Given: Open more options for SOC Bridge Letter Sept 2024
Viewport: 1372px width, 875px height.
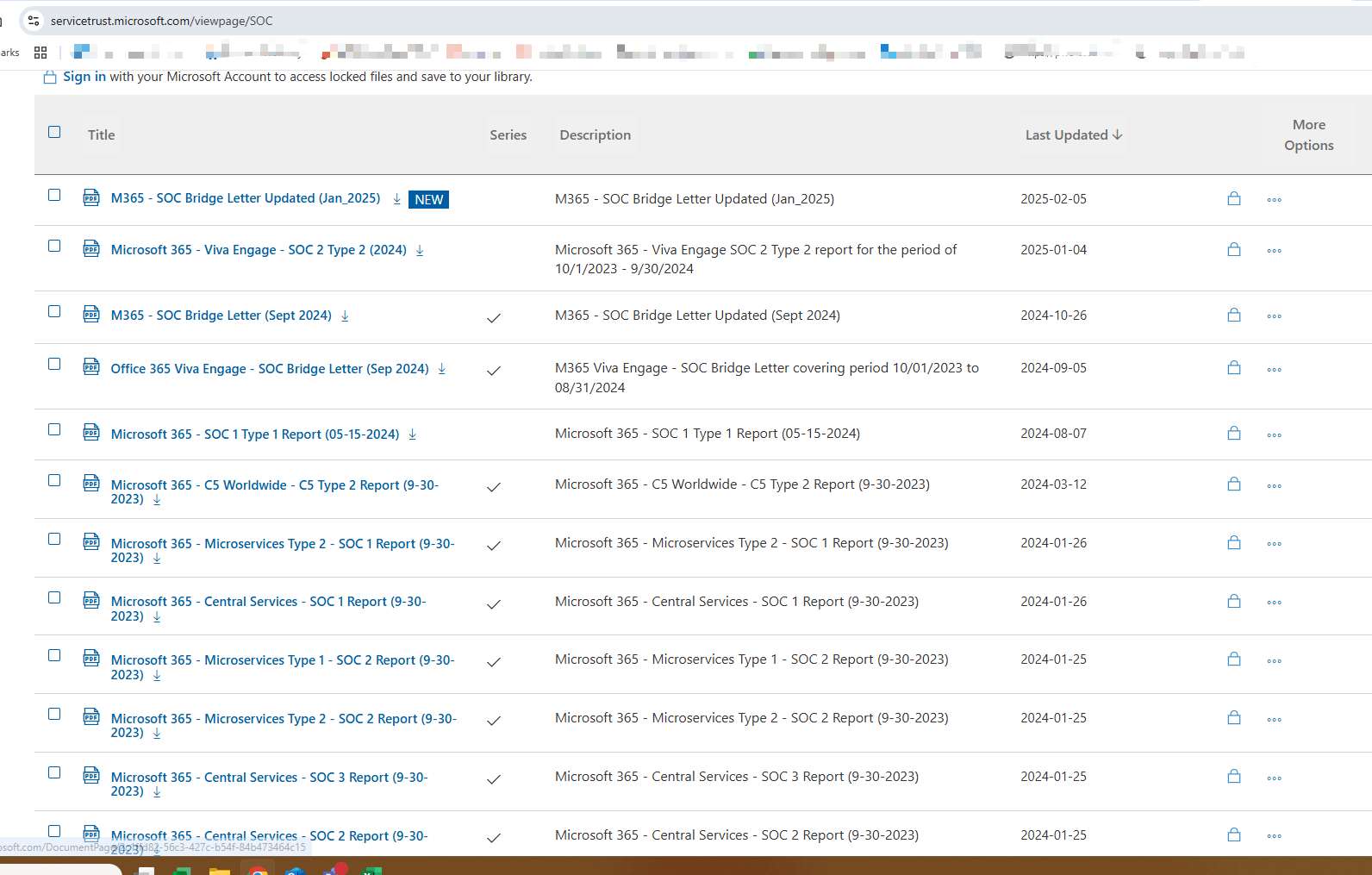Looking at the screenshot, I should tap(1274, 316).
